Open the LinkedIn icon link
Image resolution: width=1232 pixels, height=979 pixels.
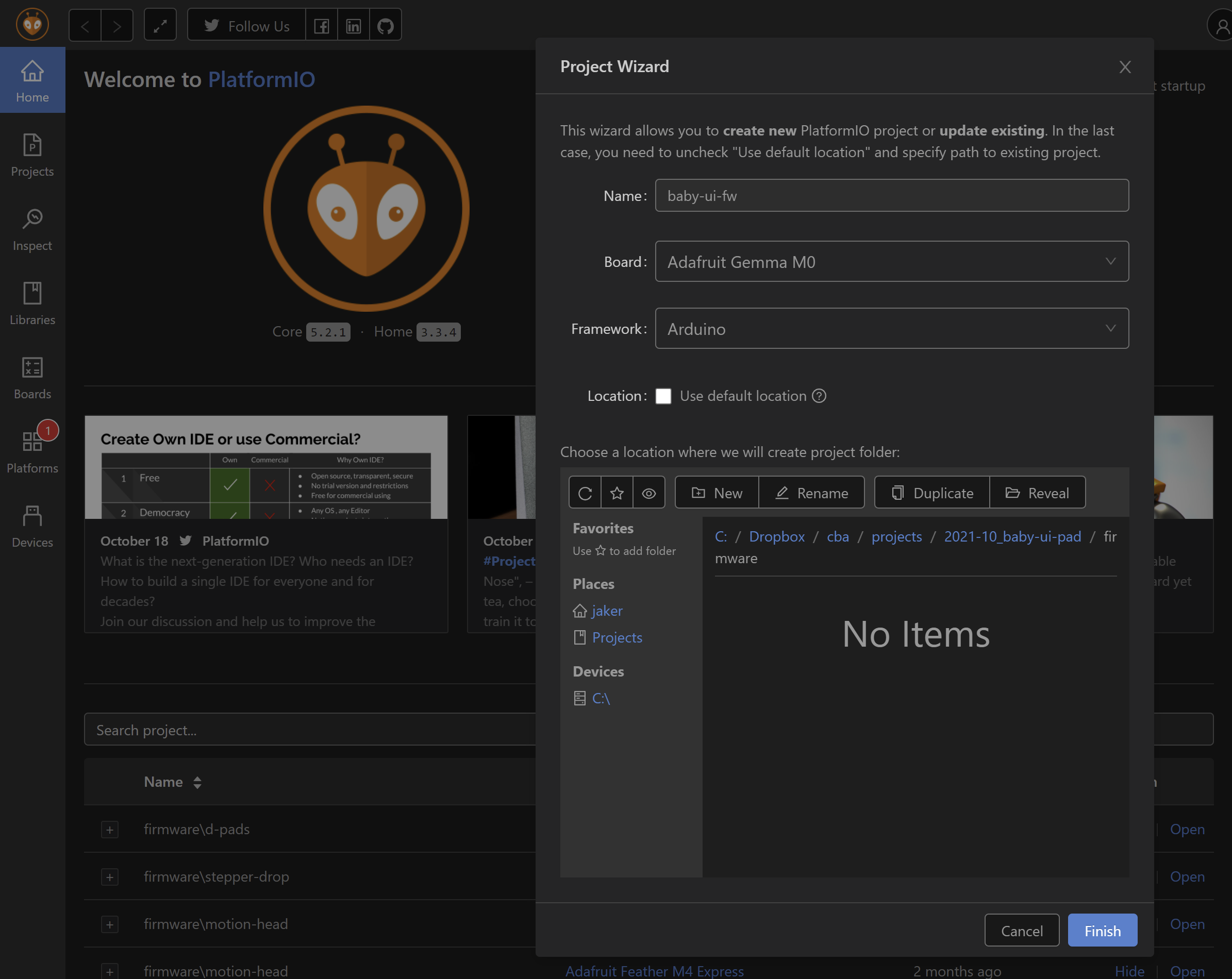[353, 26]
